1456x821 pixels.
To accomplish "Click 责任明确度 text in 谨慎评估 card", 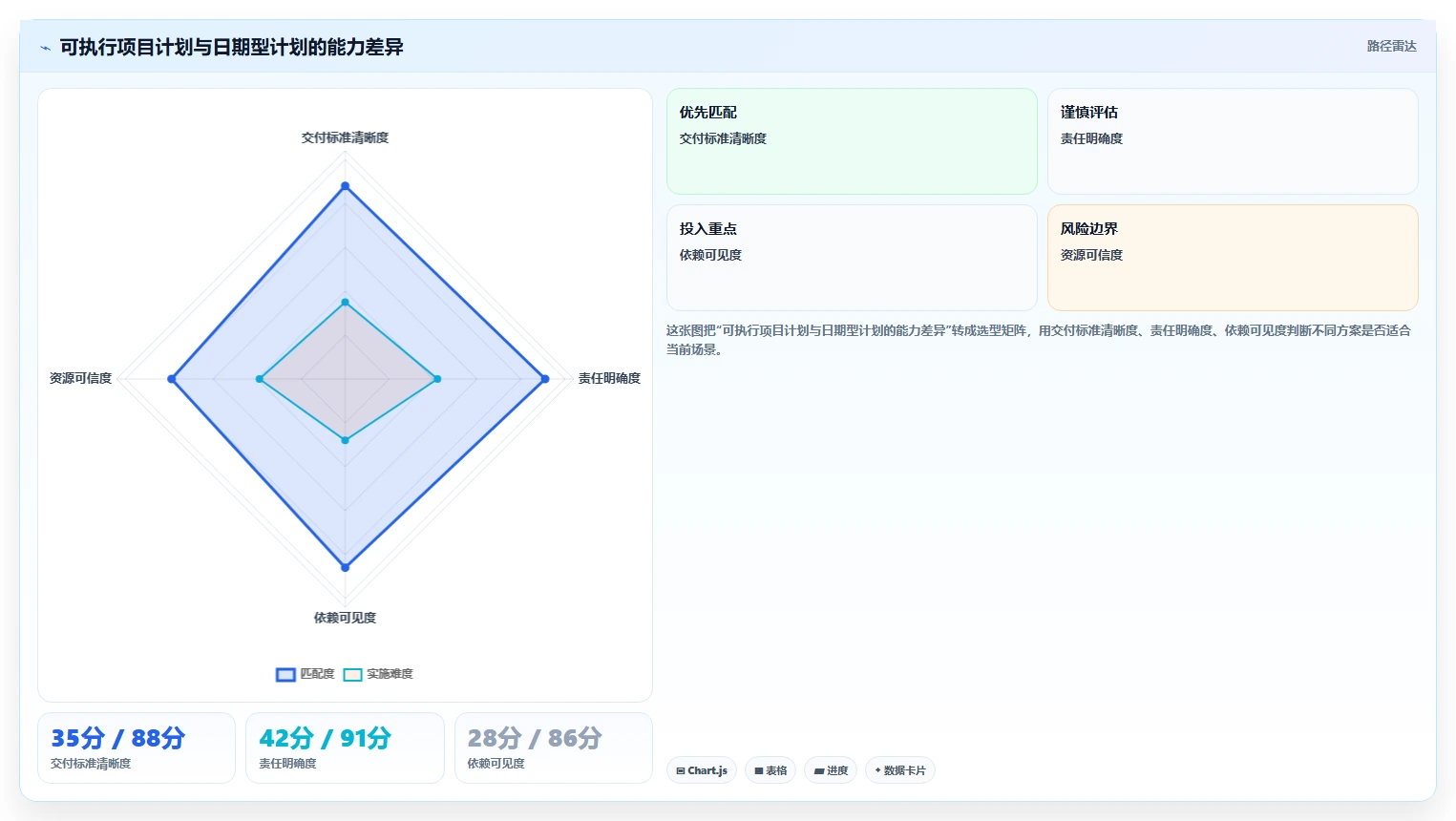I will pyautogui.click(x=1091, y=138).
